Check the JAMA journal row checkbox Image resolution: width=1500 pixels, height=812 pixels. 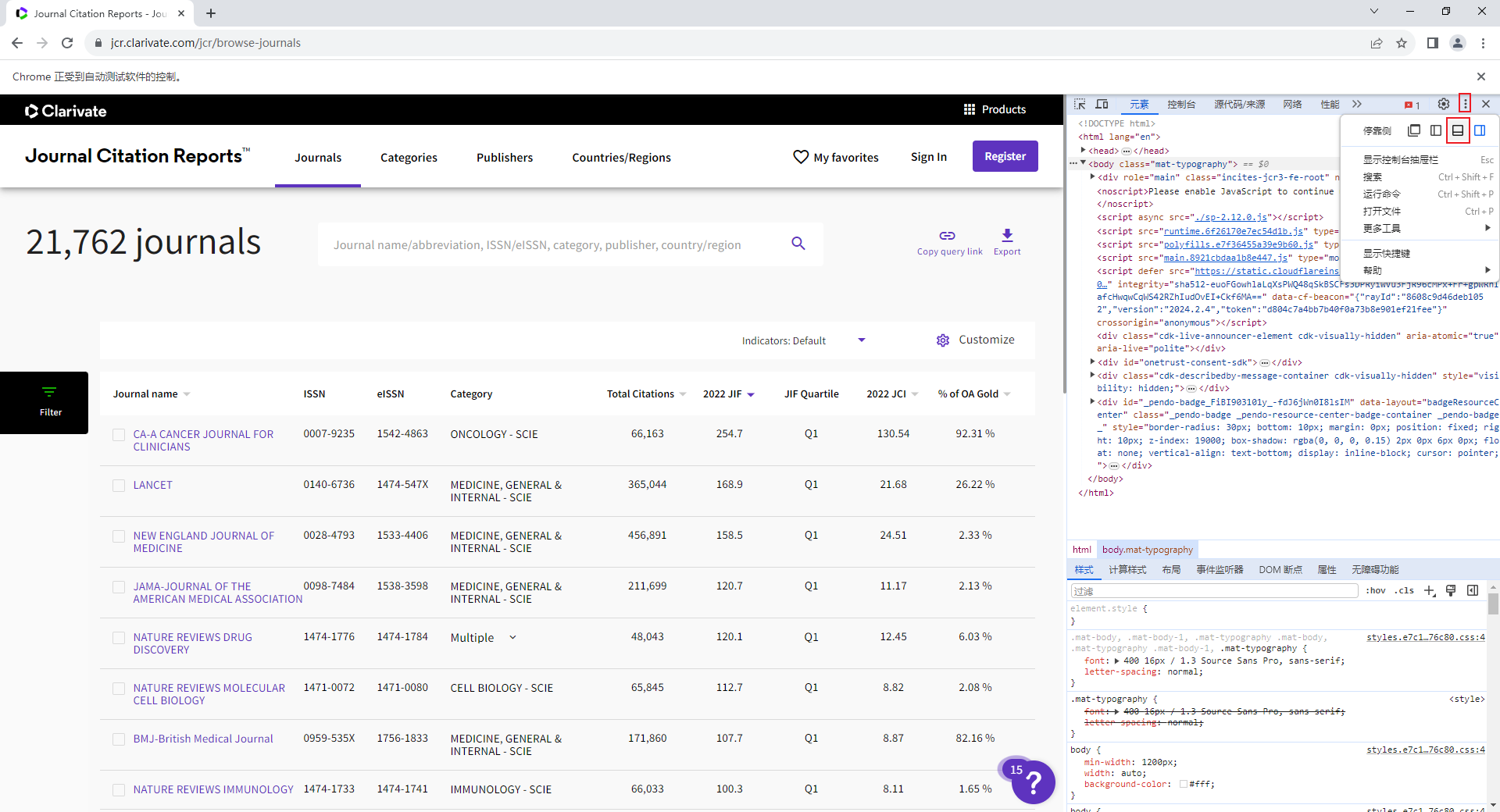119,587
